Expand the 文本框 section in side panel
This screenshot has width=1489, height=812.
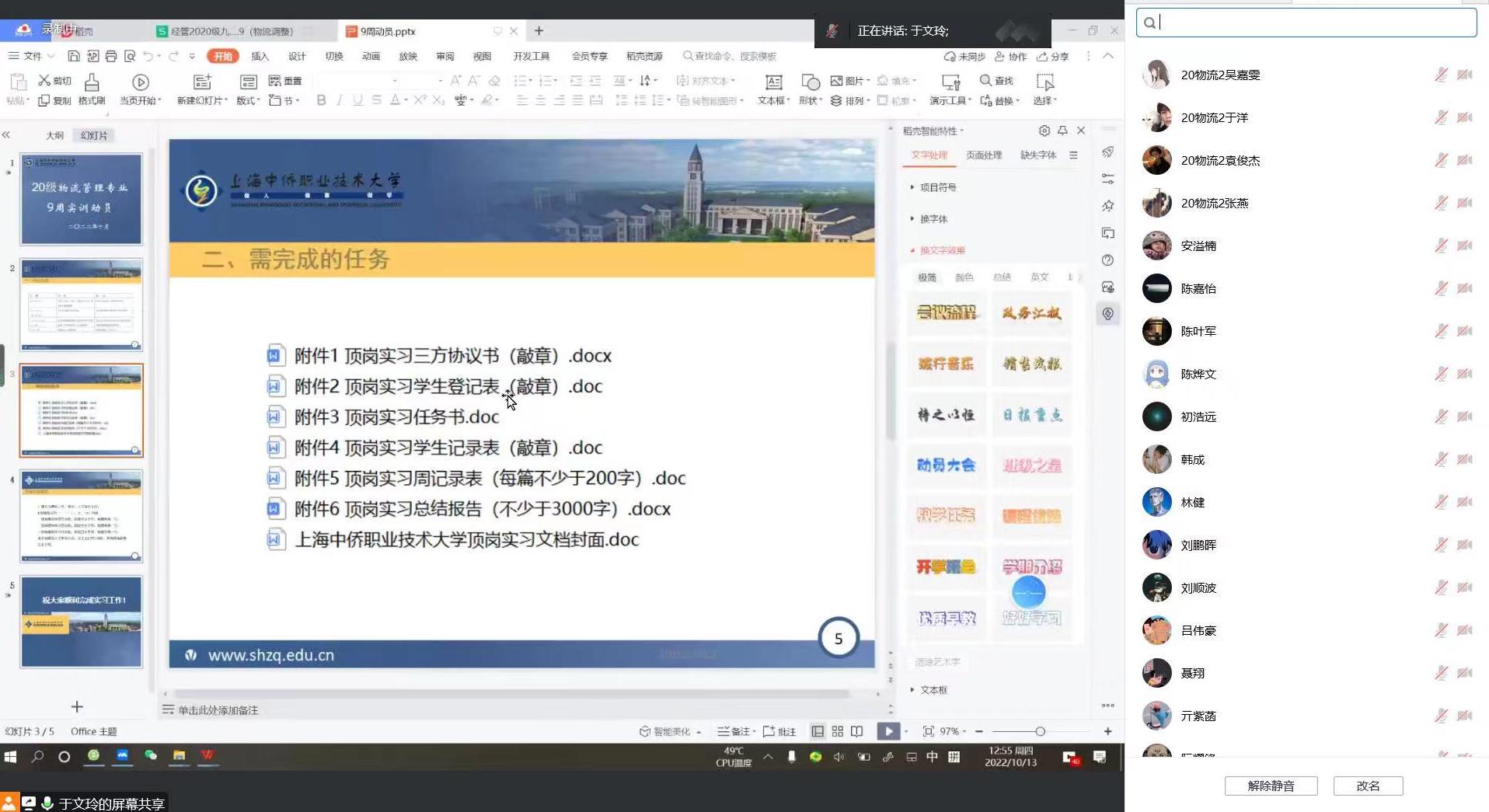point(933,690)
